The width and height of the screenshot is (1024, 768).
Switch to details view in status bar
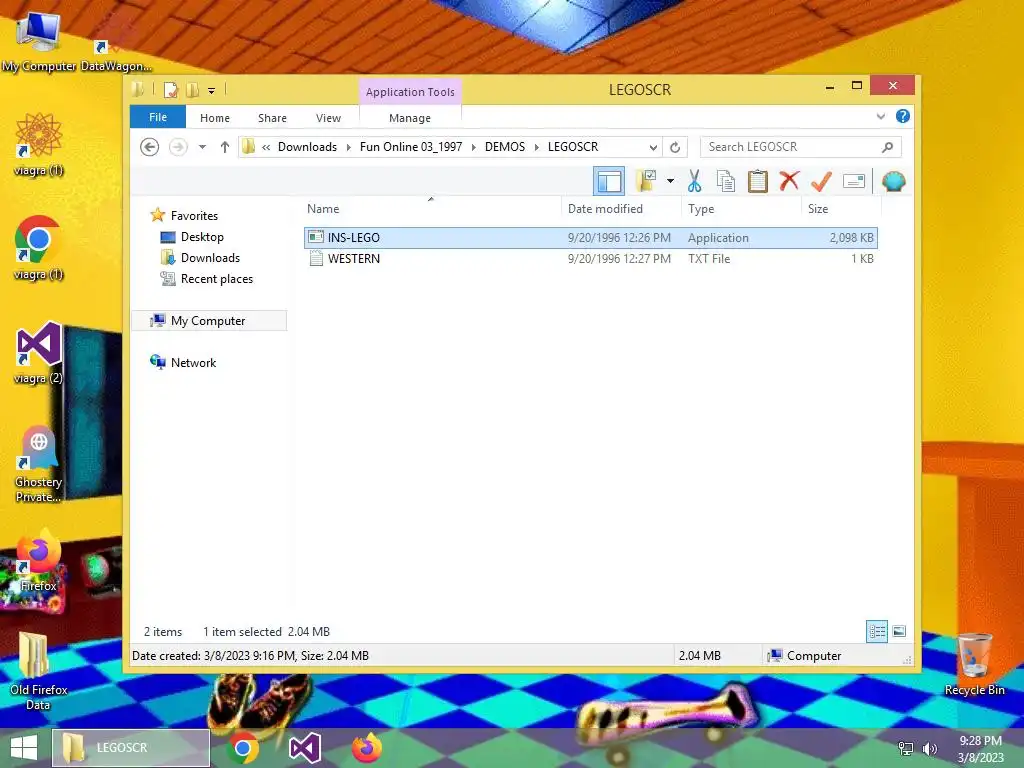click(876, 631)
